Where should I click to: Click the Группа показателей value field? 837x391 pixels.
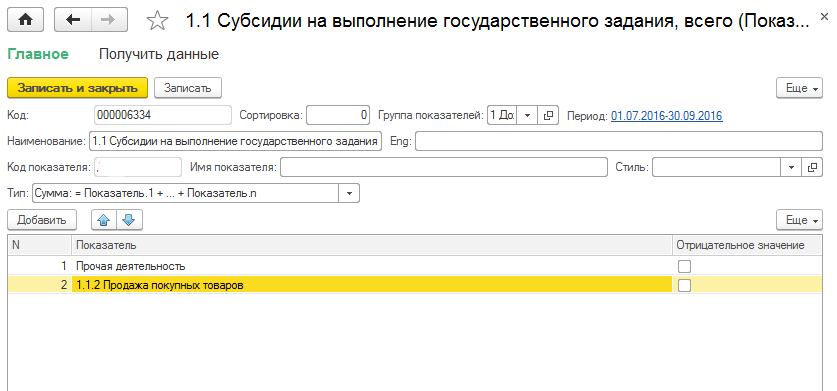(502, 115)
